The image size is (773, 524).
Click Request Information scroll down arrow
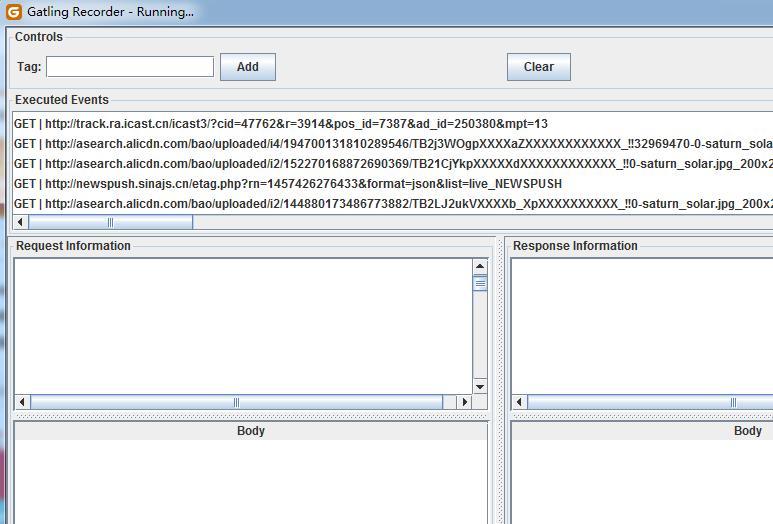pyautogui.click(x=480, y=386)
